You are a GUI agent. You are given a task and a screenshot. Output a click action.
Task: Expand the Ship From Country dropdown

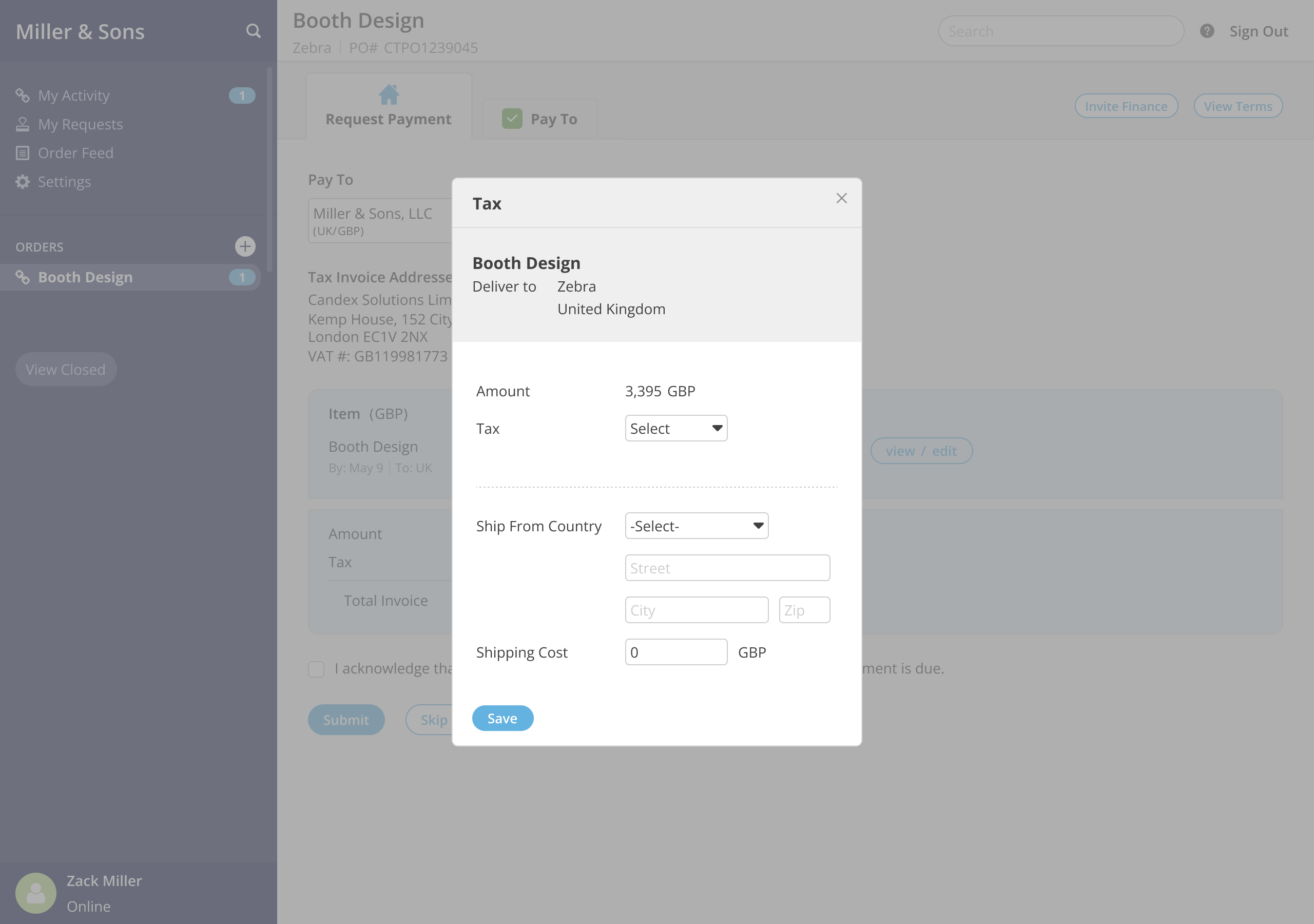[x=696, y=526]
